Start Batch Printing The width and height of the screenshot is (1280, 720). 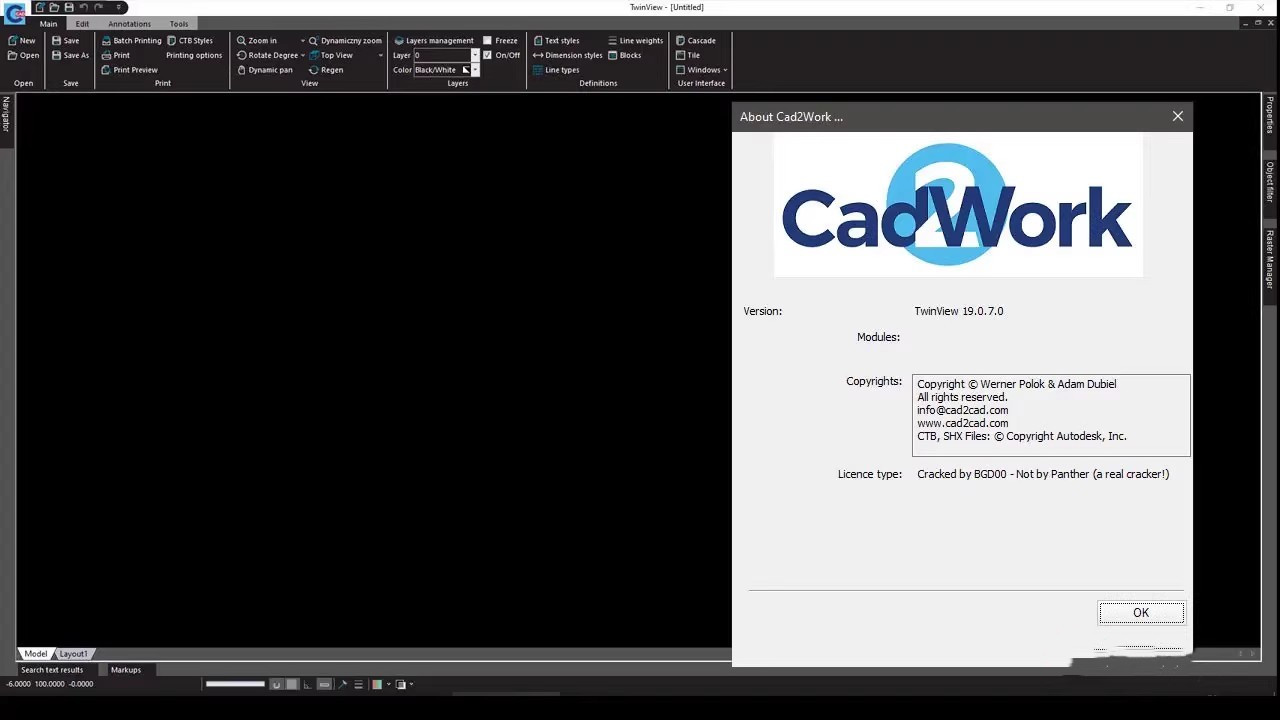pyautogui.click(x=131, y=41)
